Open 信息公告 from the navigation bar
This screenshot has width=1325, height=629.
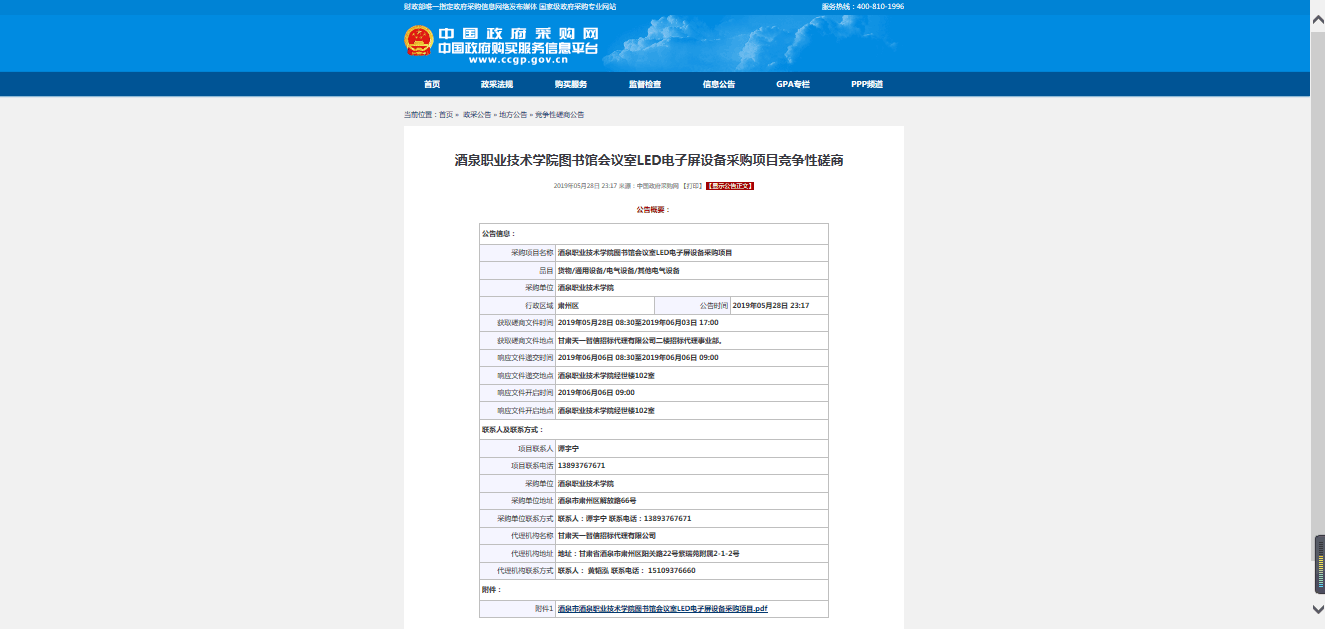click(x=718, y=85)
